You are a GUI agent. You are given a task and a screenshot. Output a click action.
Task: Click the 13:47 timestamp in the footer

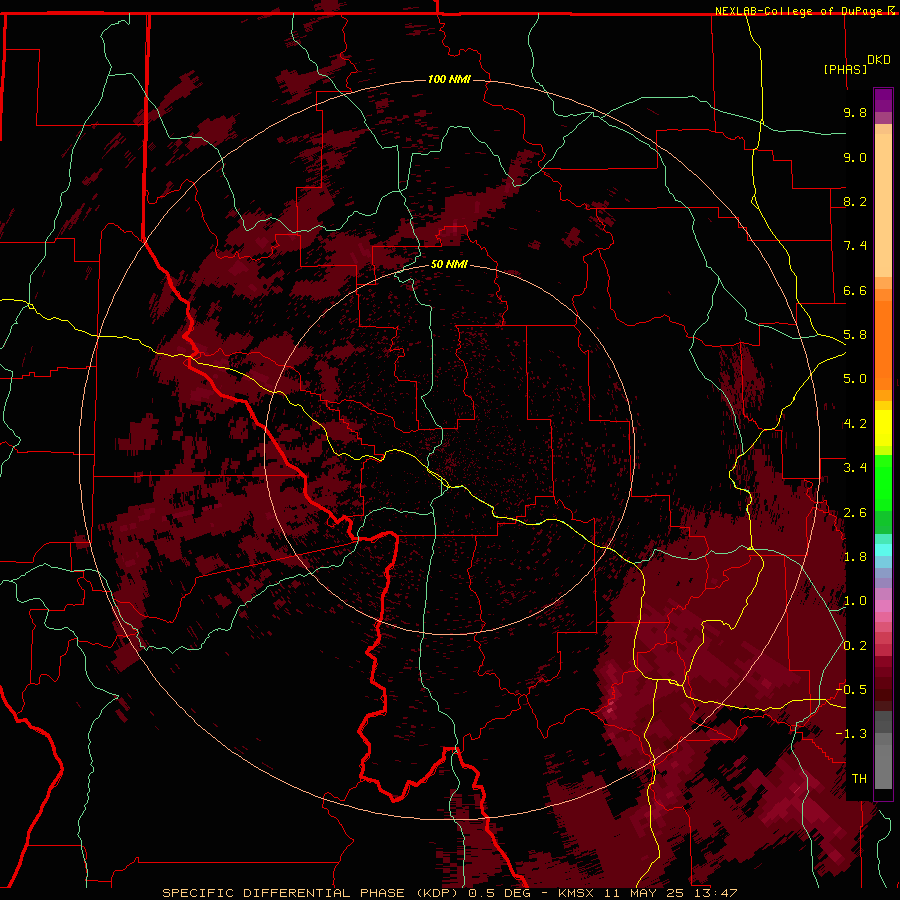717,893
